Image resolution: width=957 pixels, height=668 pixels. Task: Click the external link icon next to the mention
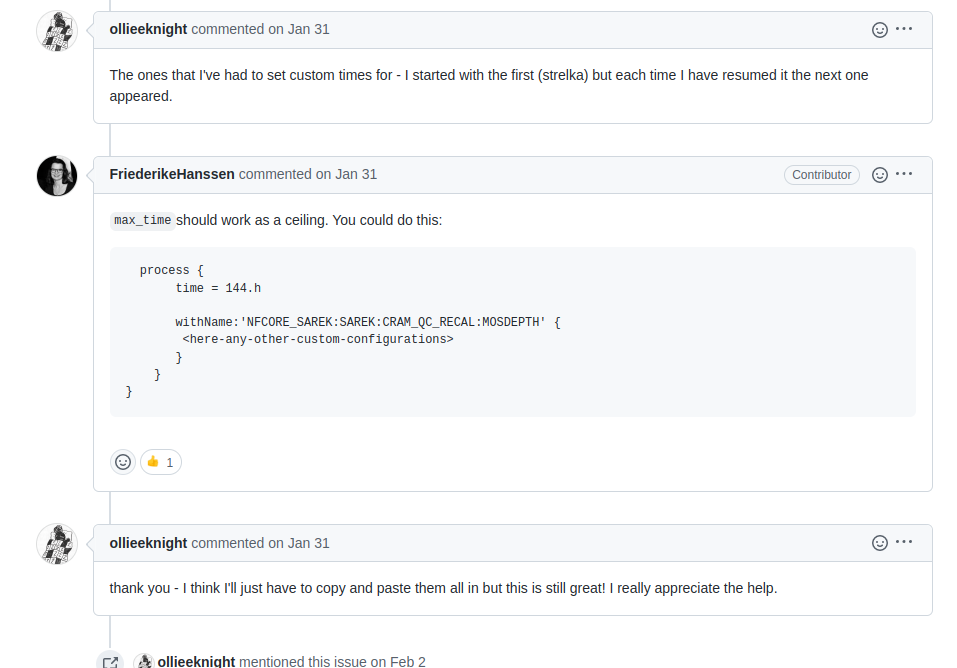[x=110, y=660]
